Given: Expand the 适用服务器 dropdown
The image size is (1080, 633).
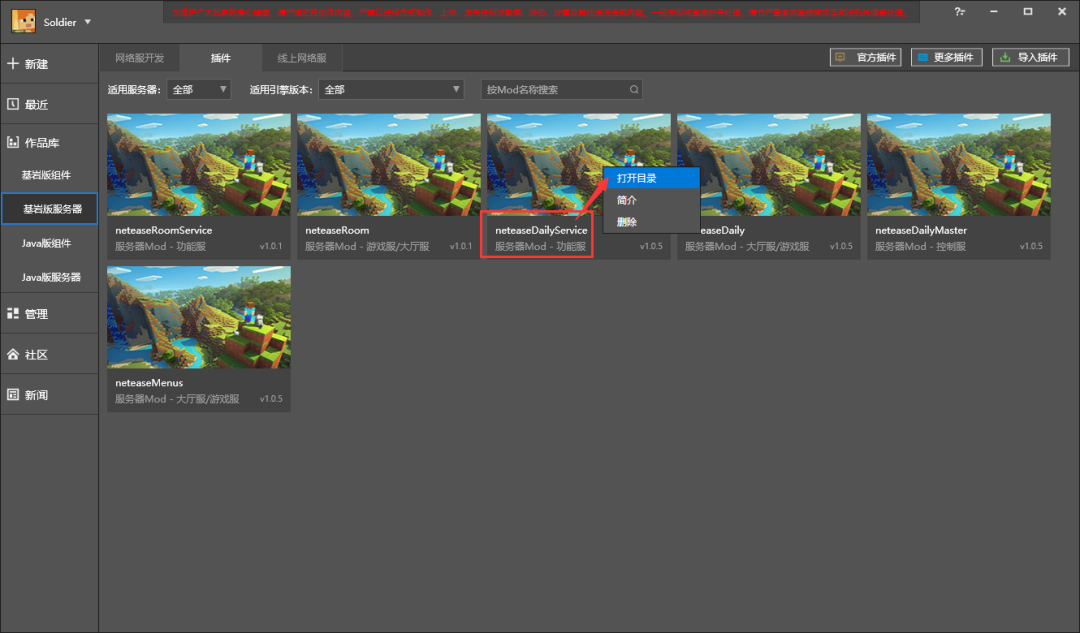Looking at the screenshot, I should pyautogui.click(x=199, y=90).
